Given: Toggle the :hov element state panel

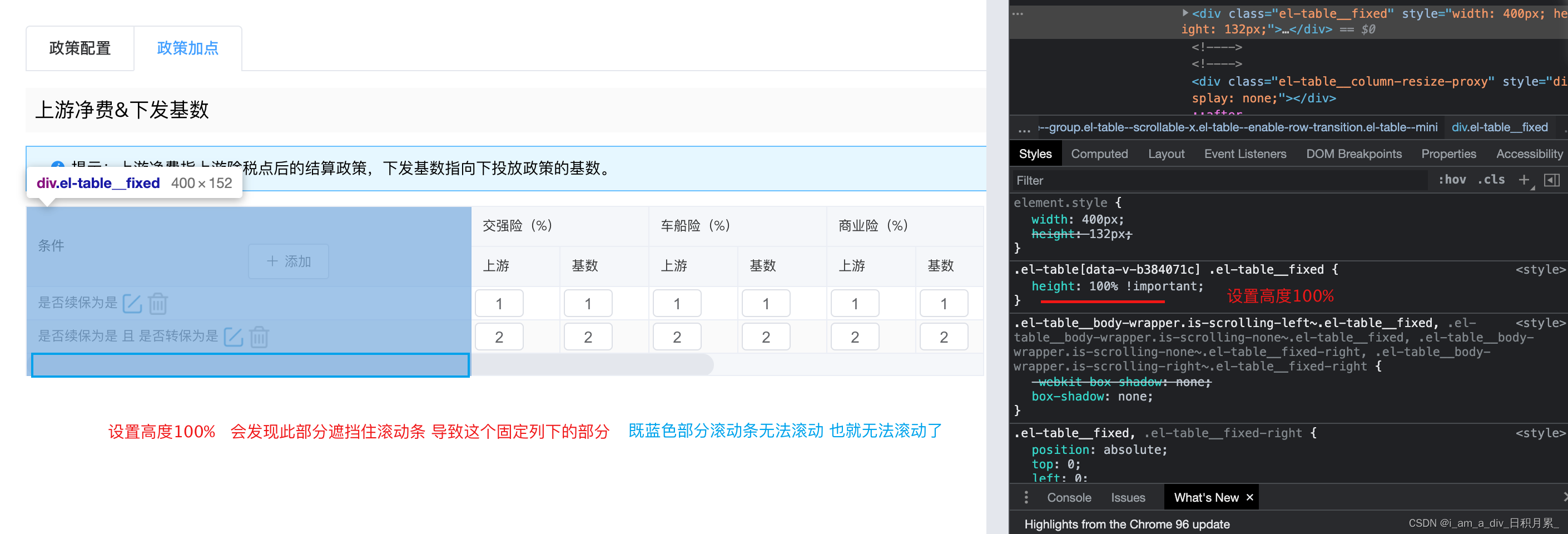Looking at the screenshot, I should 1452,180.
